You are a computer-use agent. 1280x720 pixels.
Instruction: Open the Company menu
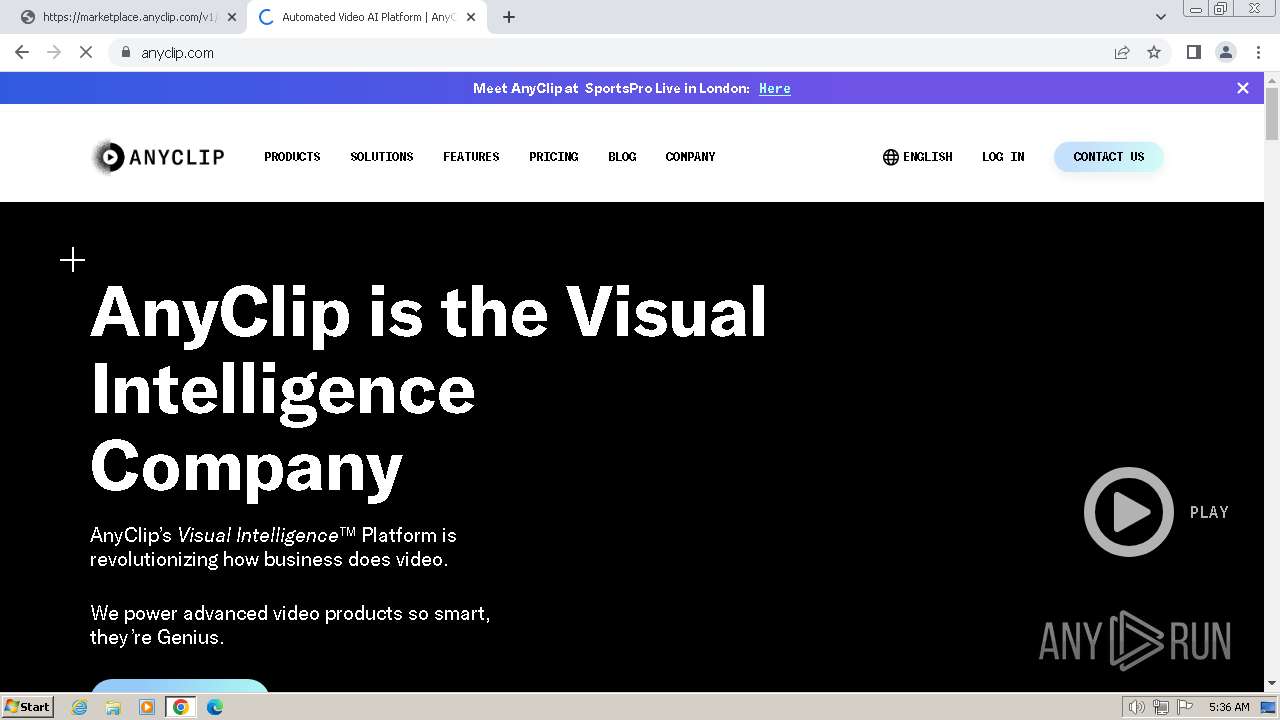coord(690,157)
